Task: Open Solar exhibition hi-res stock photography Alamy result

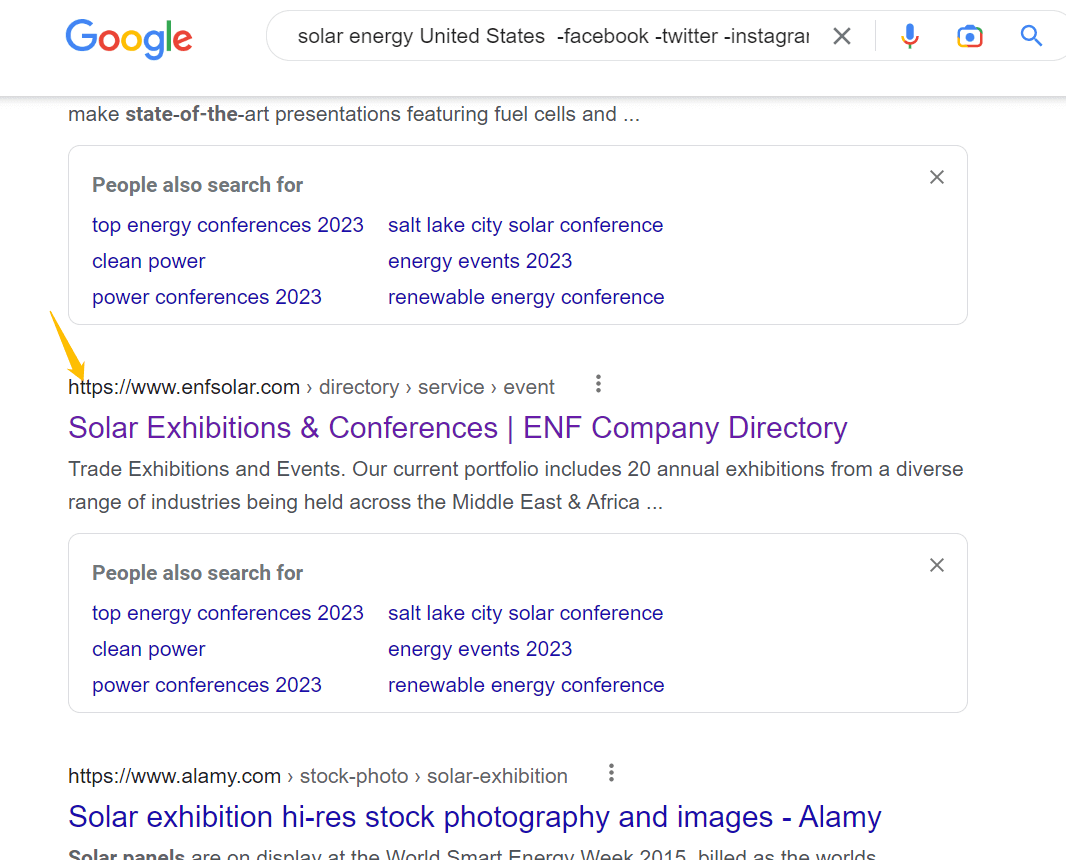Action: coord(475,817)
